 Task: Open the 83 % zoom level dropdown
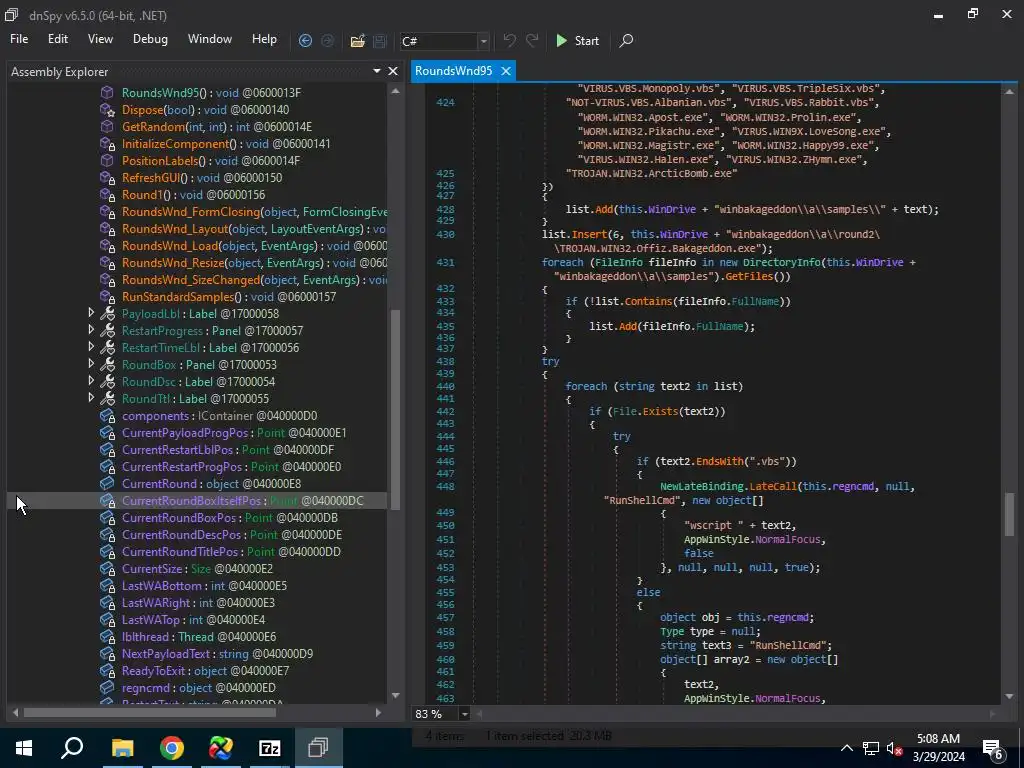464,714
